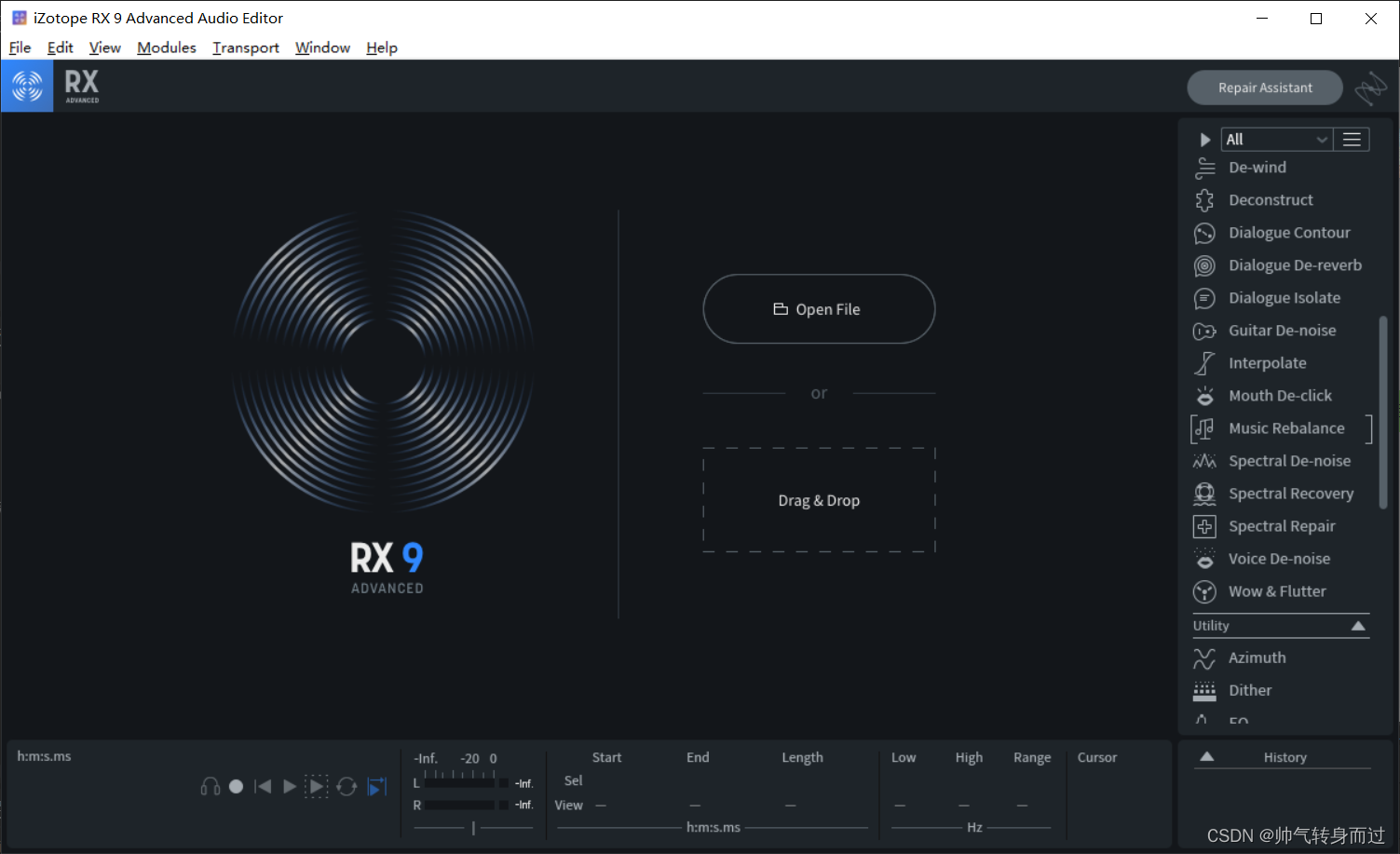Open the All module filter dropdown

tap(1277, 140)
